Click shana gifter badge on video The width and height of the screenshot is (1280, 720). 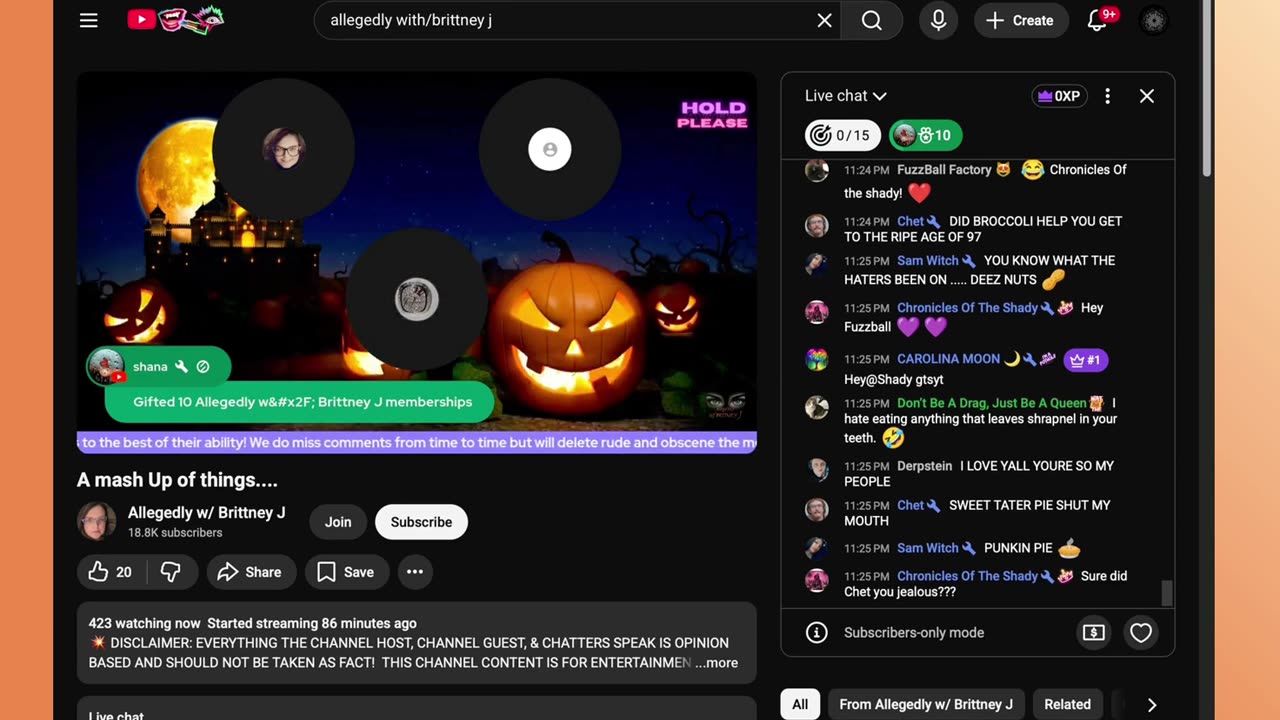coord(159,367)
